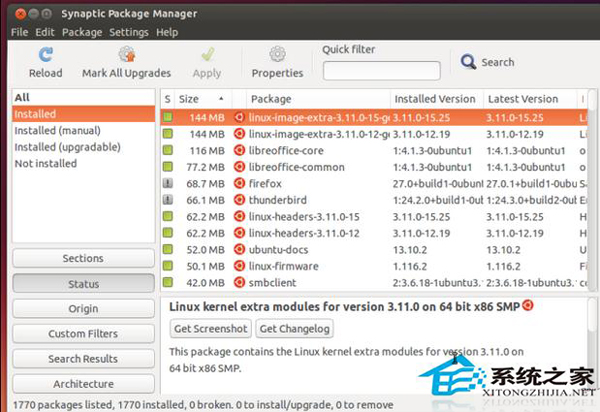Select the smbclient package row
600x412 pixels.
374,282
